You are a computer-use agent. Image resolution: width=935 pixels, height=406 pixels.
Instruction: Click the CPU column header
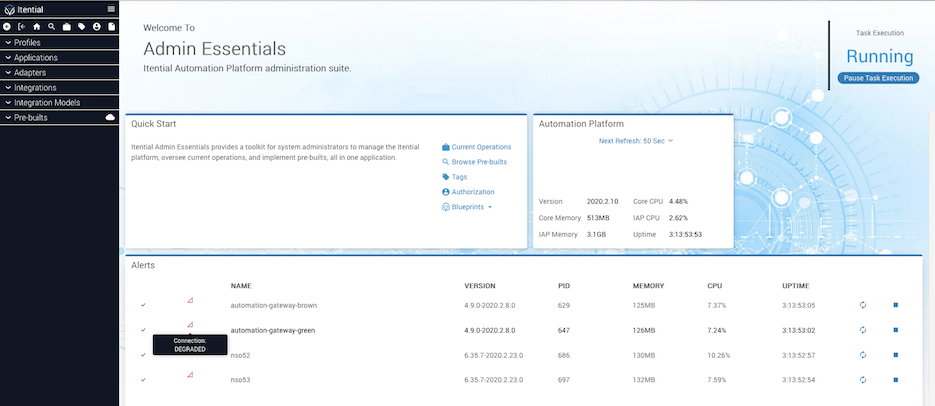click(x=714, y=286)
